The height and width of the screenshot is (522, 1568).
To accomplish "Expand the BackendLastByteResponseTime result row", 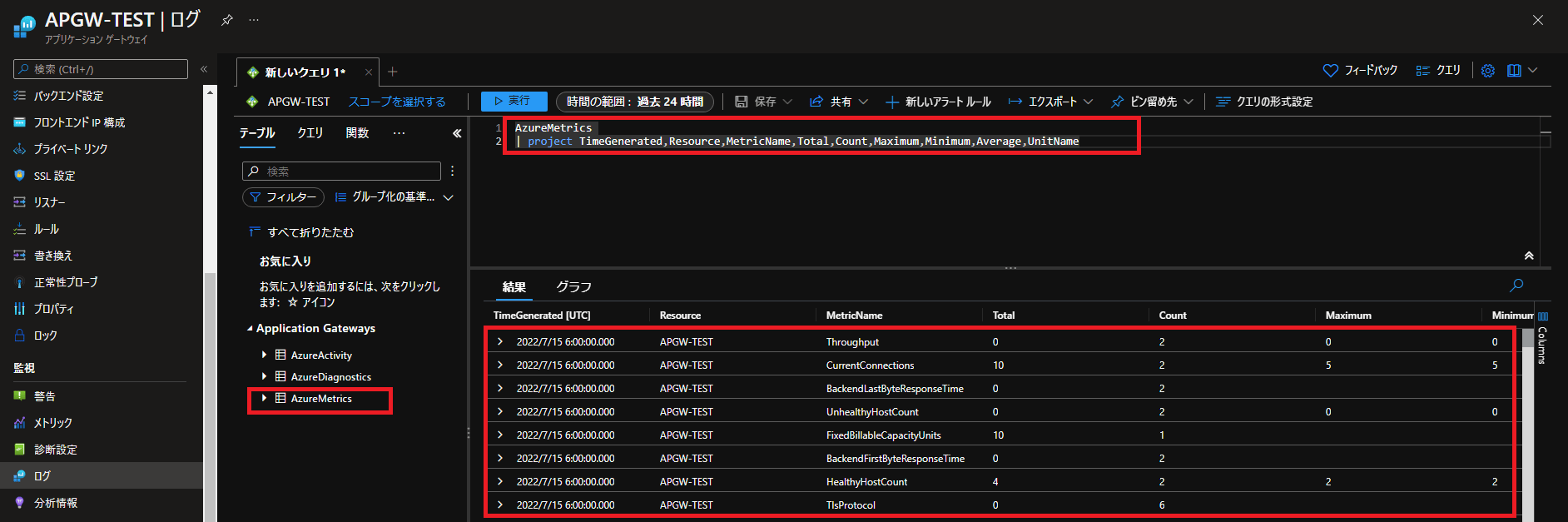I will tap(500, 388).
